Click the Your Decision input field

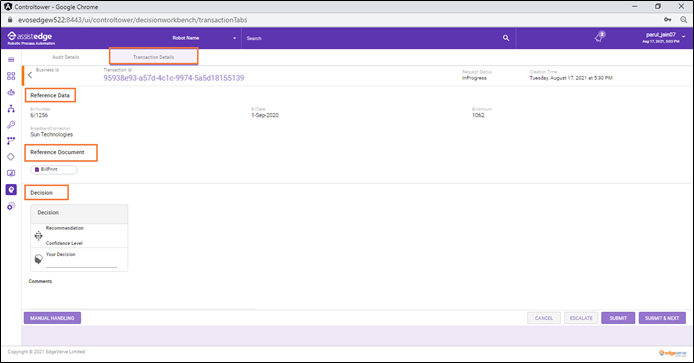[81, 263]
